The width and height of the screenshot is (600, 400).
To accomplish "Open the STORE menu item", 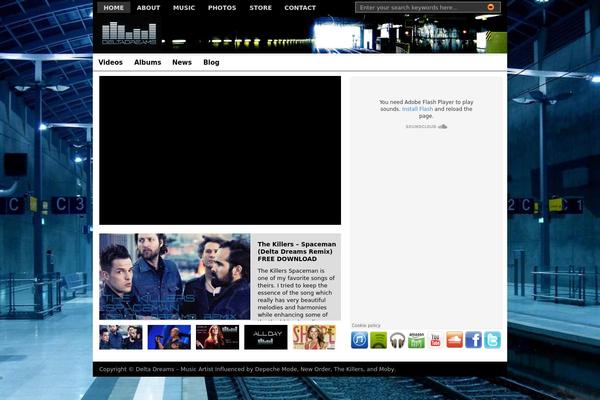I will (x=261, y=8).
